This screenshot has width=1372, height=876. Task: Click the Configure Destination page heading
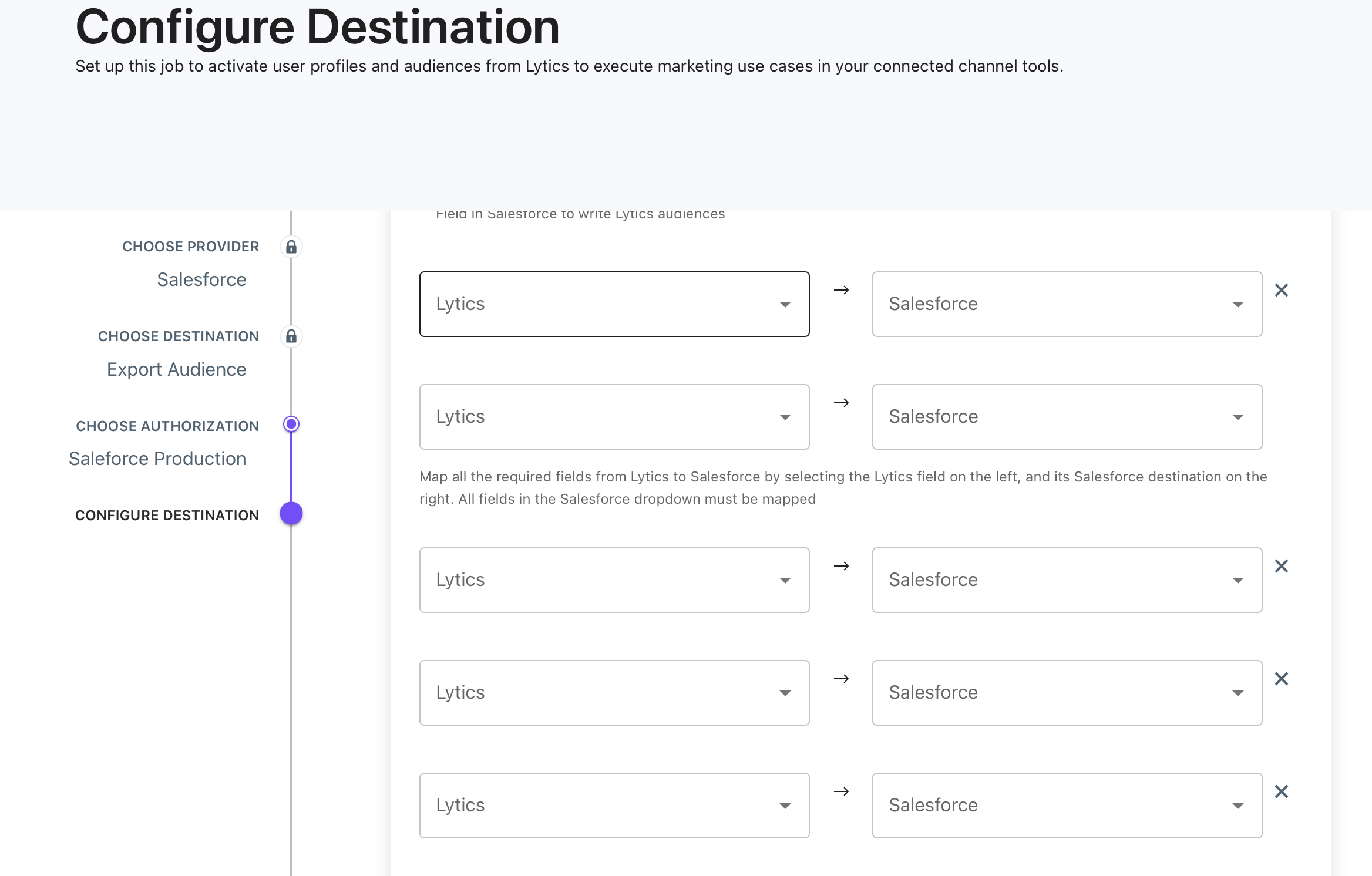(317, 27)
